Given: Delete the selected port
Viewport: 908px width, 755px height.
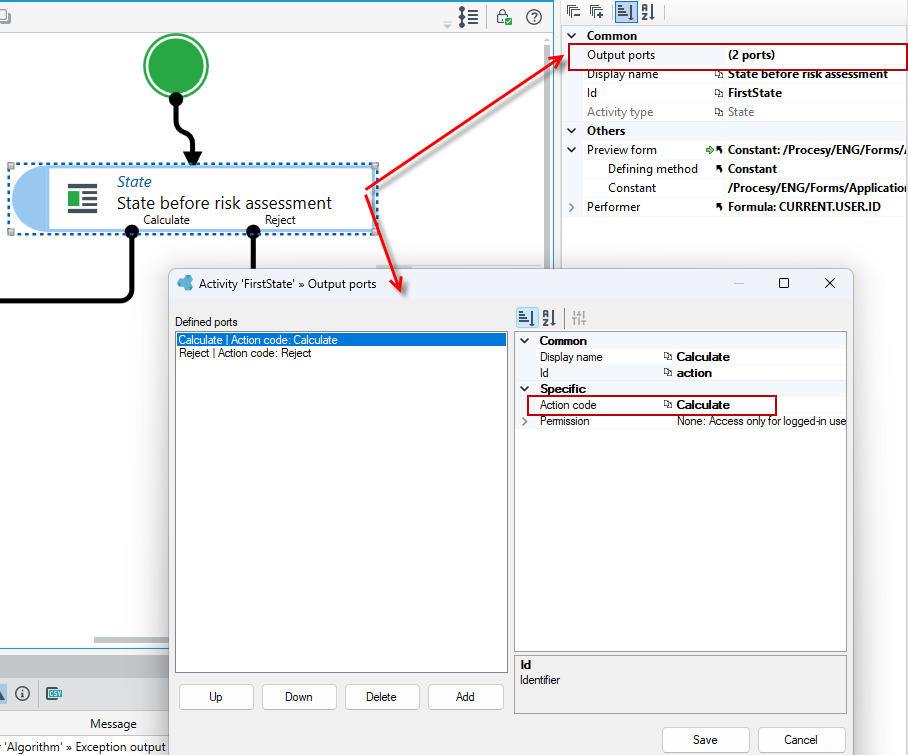Looking at the screenshot, I should (382, 697).
